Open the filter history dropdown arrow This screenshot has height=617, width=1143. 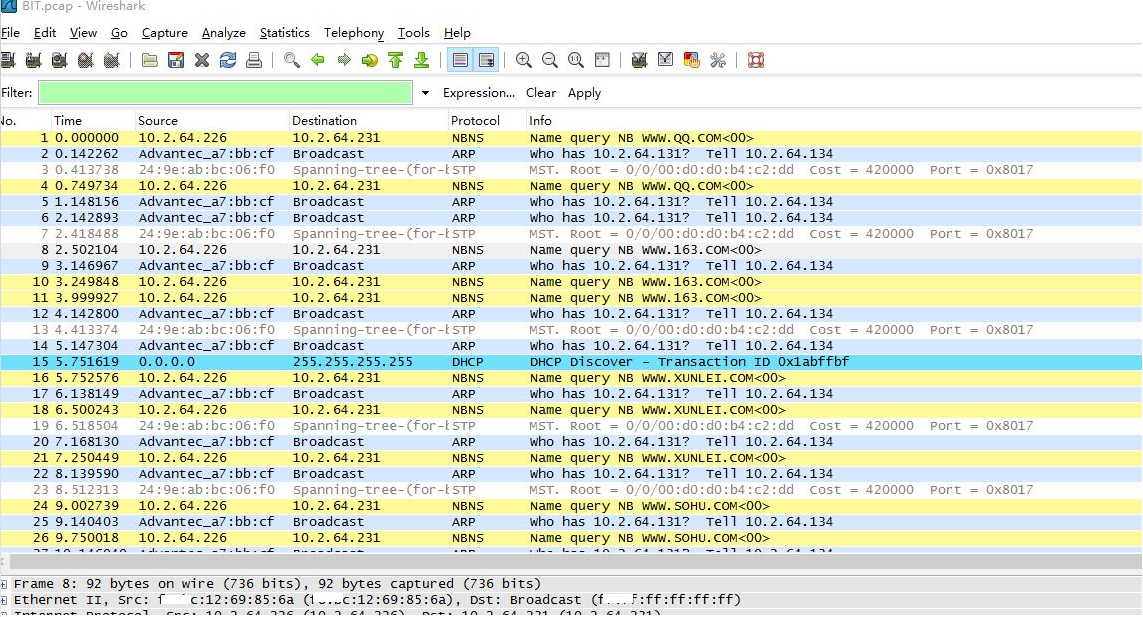425,93
